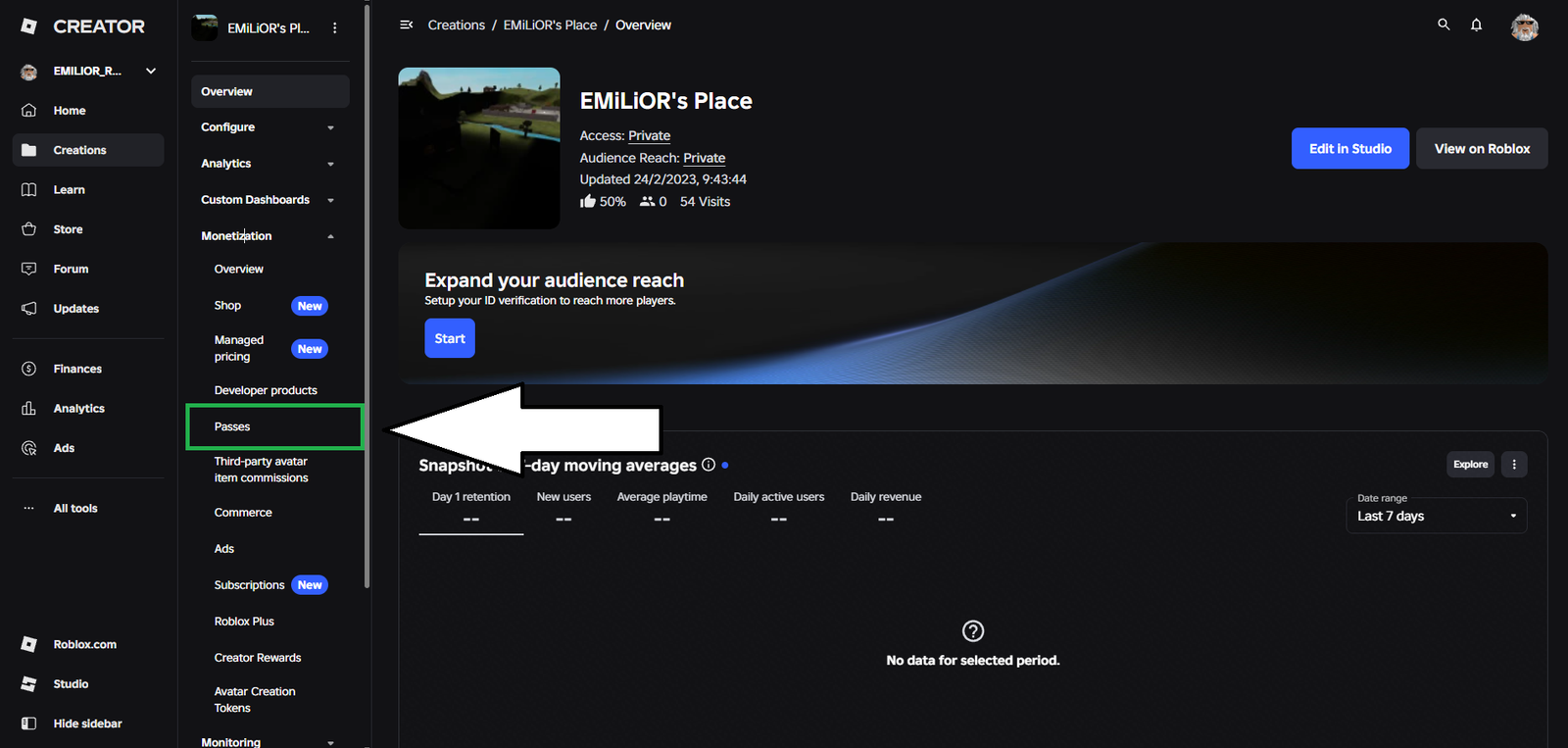The height and width of the screenshot is (748, 1568).
Task: Select the Daily revenue tab
Action: coord(886,509)
